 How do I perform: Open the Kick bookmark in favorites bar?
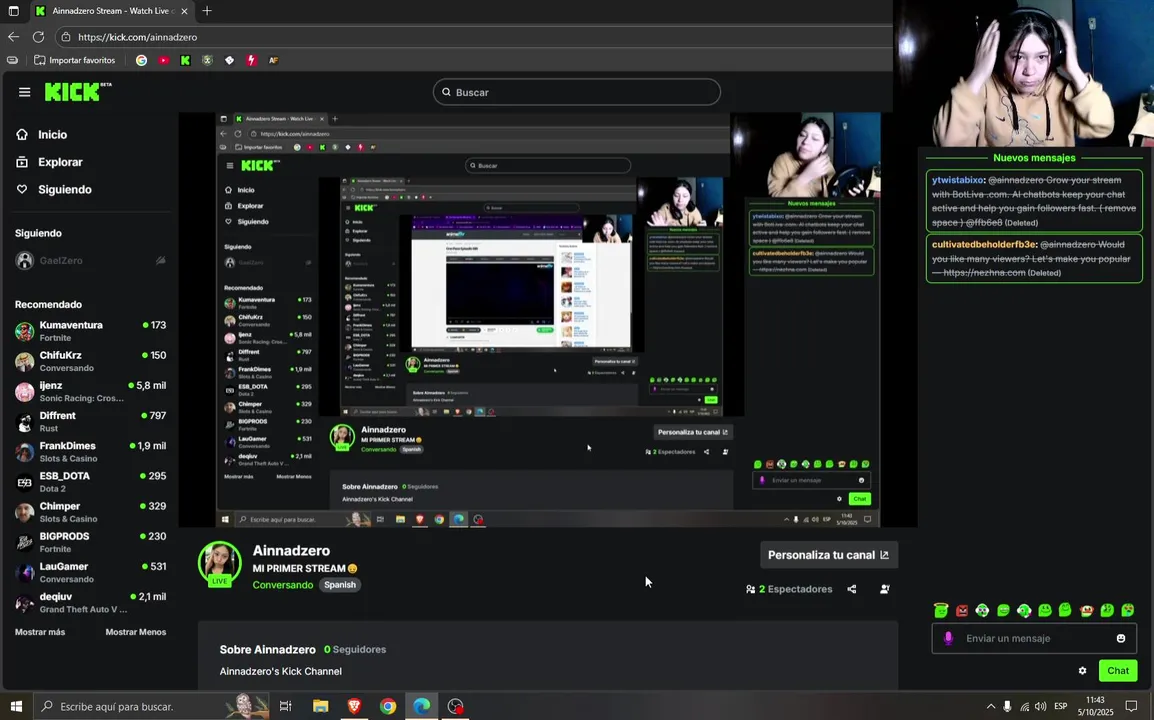[x=185, y=60]
